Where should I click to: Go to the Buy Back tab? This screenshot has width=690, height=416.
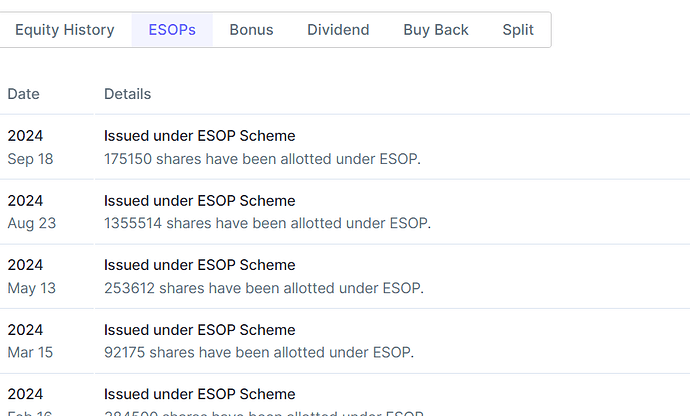tap(436, 30)
